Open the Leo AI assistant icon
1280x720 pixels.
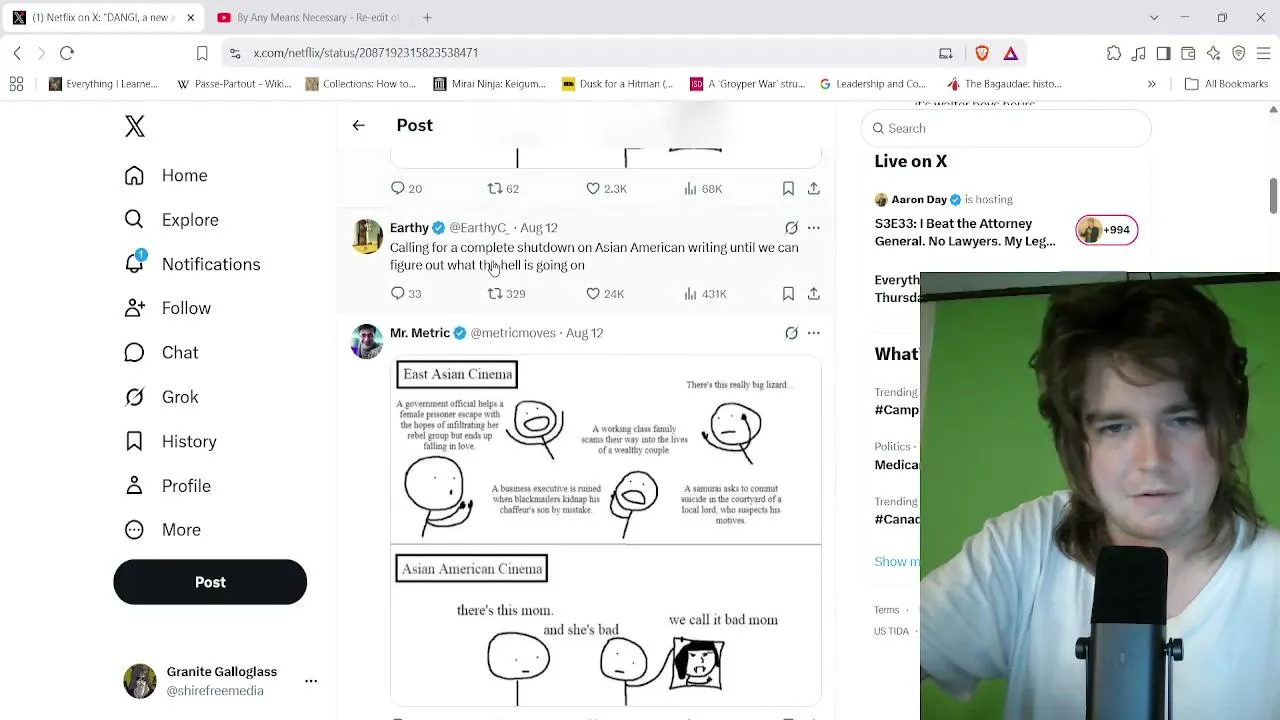pyautogui.click(x=1214, y=53)
